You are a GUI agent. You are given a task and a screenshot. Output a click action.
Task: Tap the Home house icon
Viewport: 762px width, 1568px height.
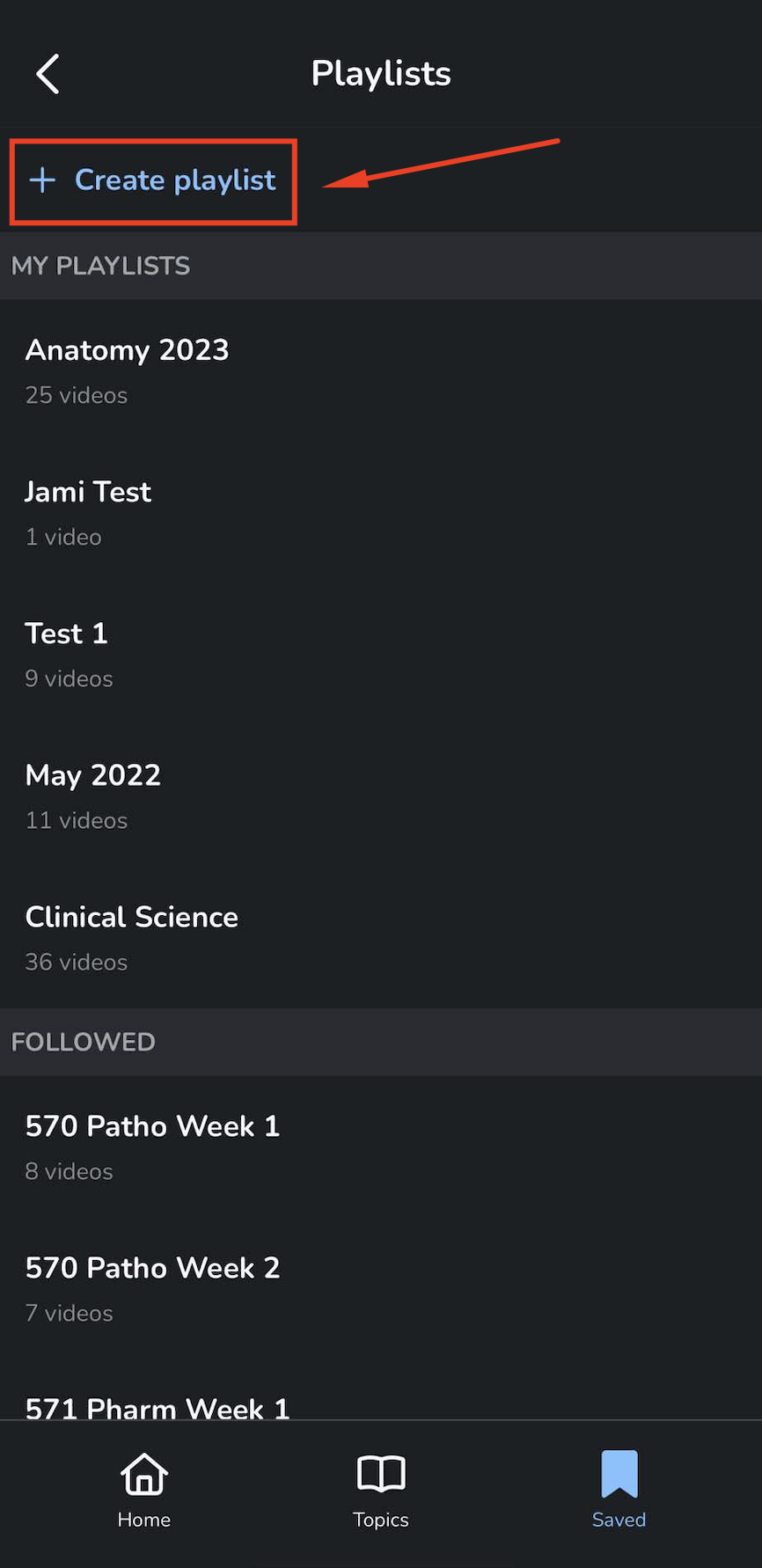[x=144, y=1474]
